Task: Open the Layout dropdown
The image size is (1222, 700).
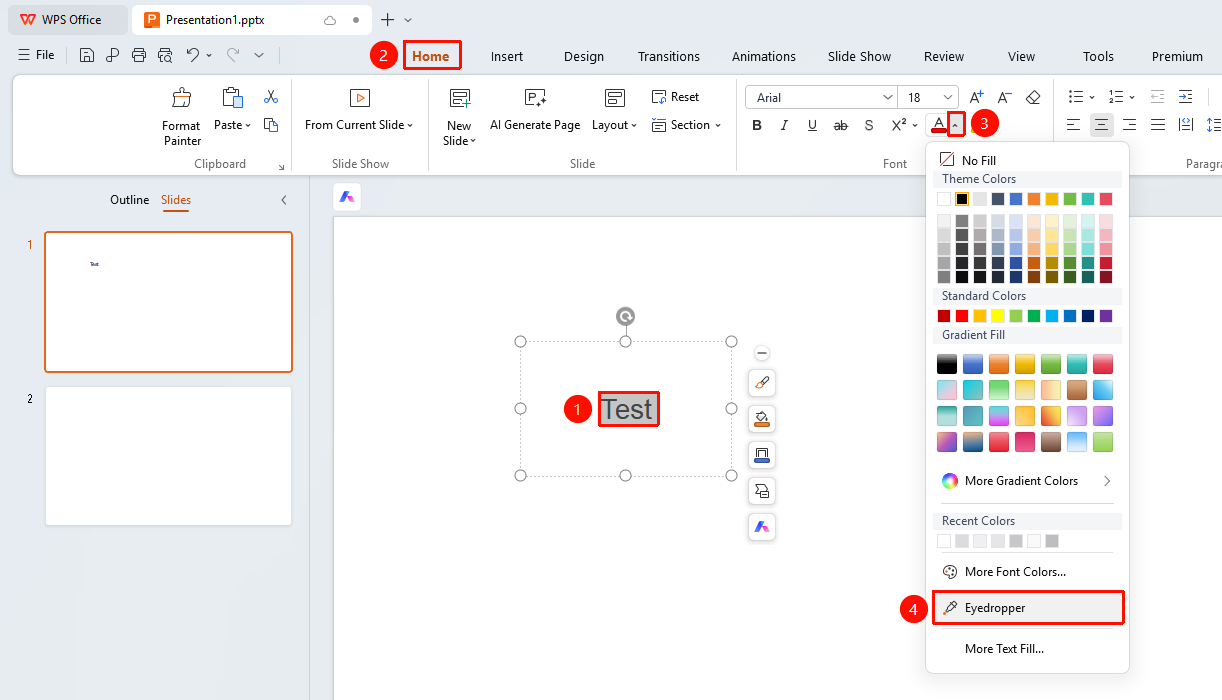Action: (614, 125)
